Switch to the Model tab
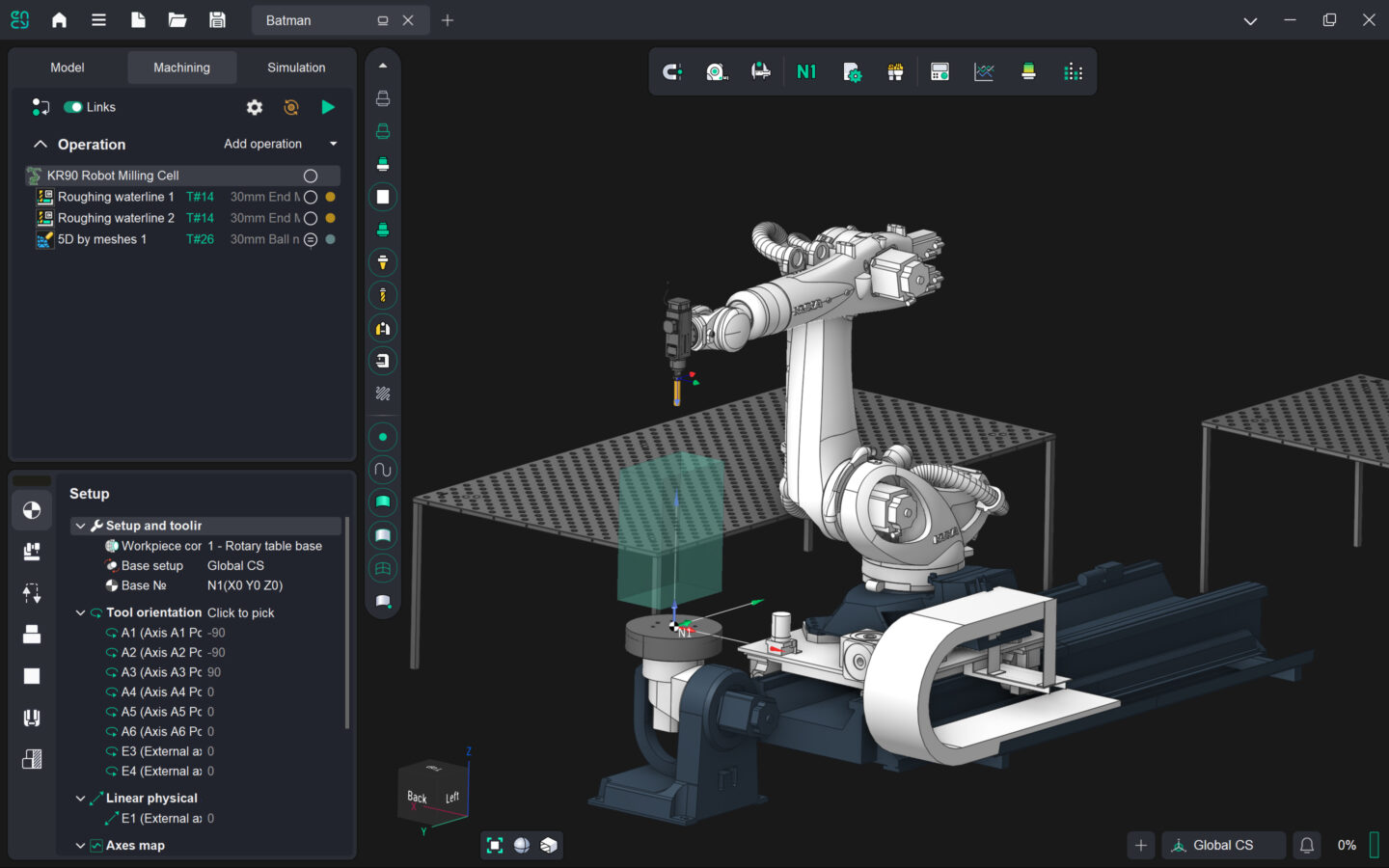The width and height of the screenshot is (1389, 868). click(67, 68)
